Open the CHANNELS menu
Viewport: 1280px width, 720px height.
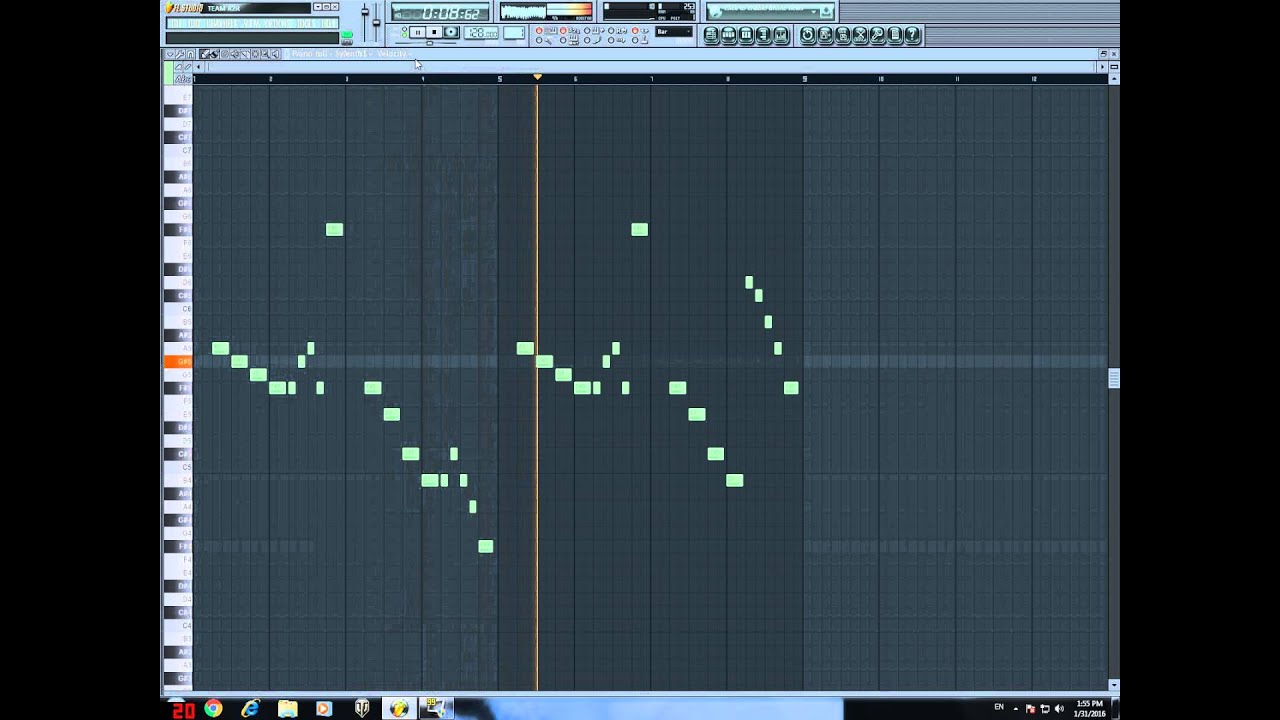click(x=222, y=23)
